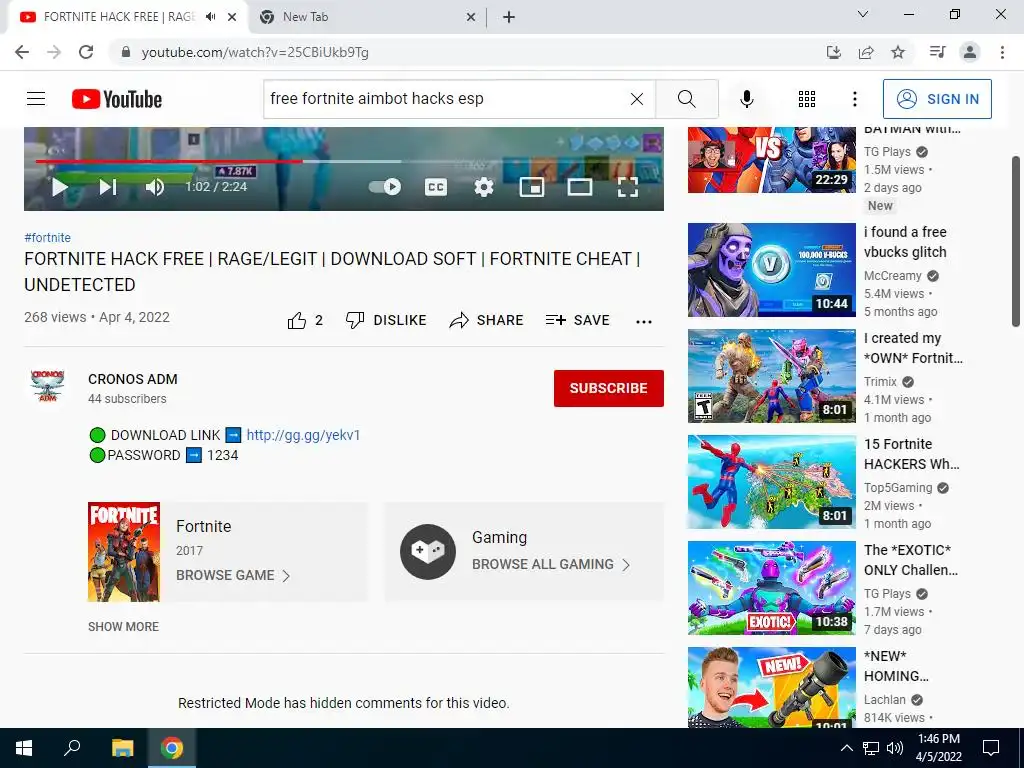Screen dimensions: 1024x768
Task: Skip to next video in player
Action: pos(108,187)
